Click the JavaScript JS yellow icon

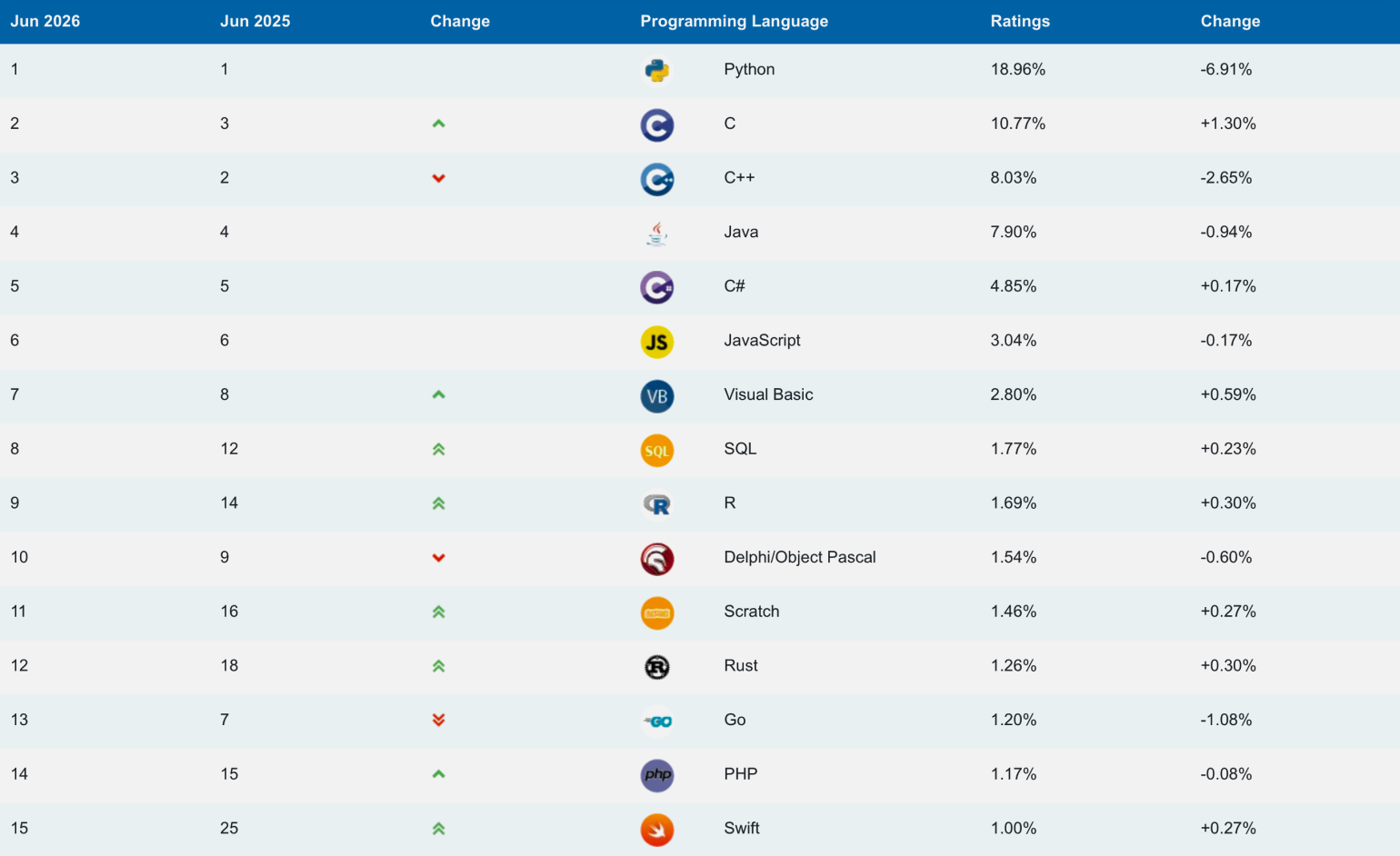656,342
